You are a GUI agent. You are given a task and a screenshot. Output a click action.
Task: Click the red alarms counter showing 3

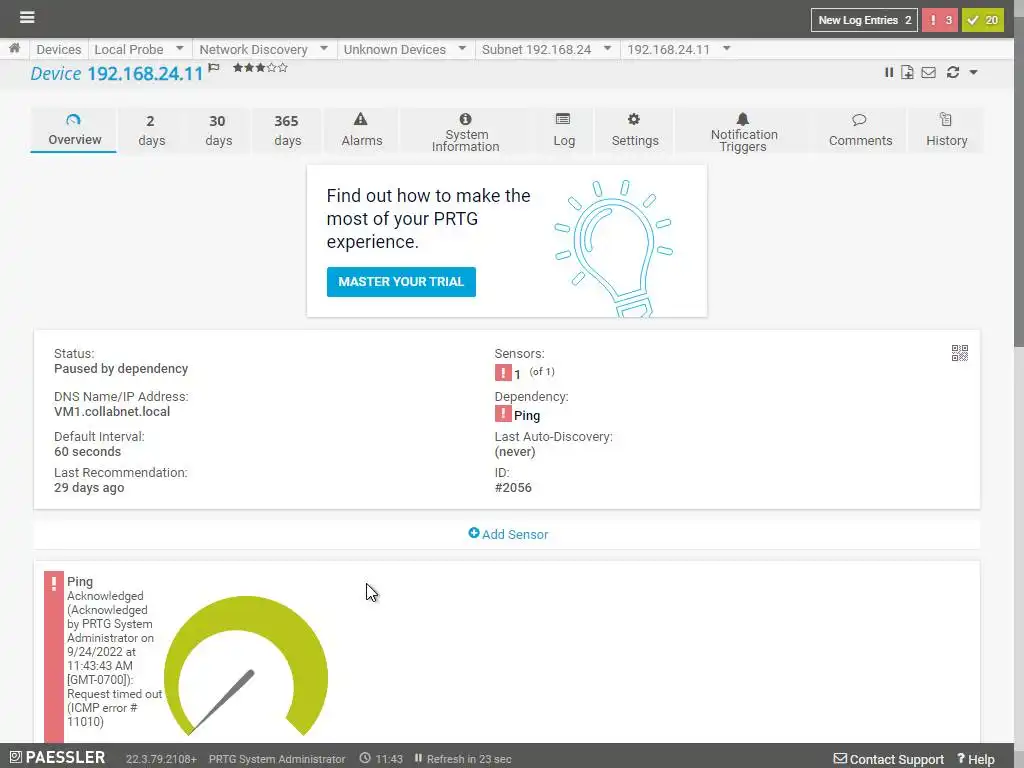[940, 20]
